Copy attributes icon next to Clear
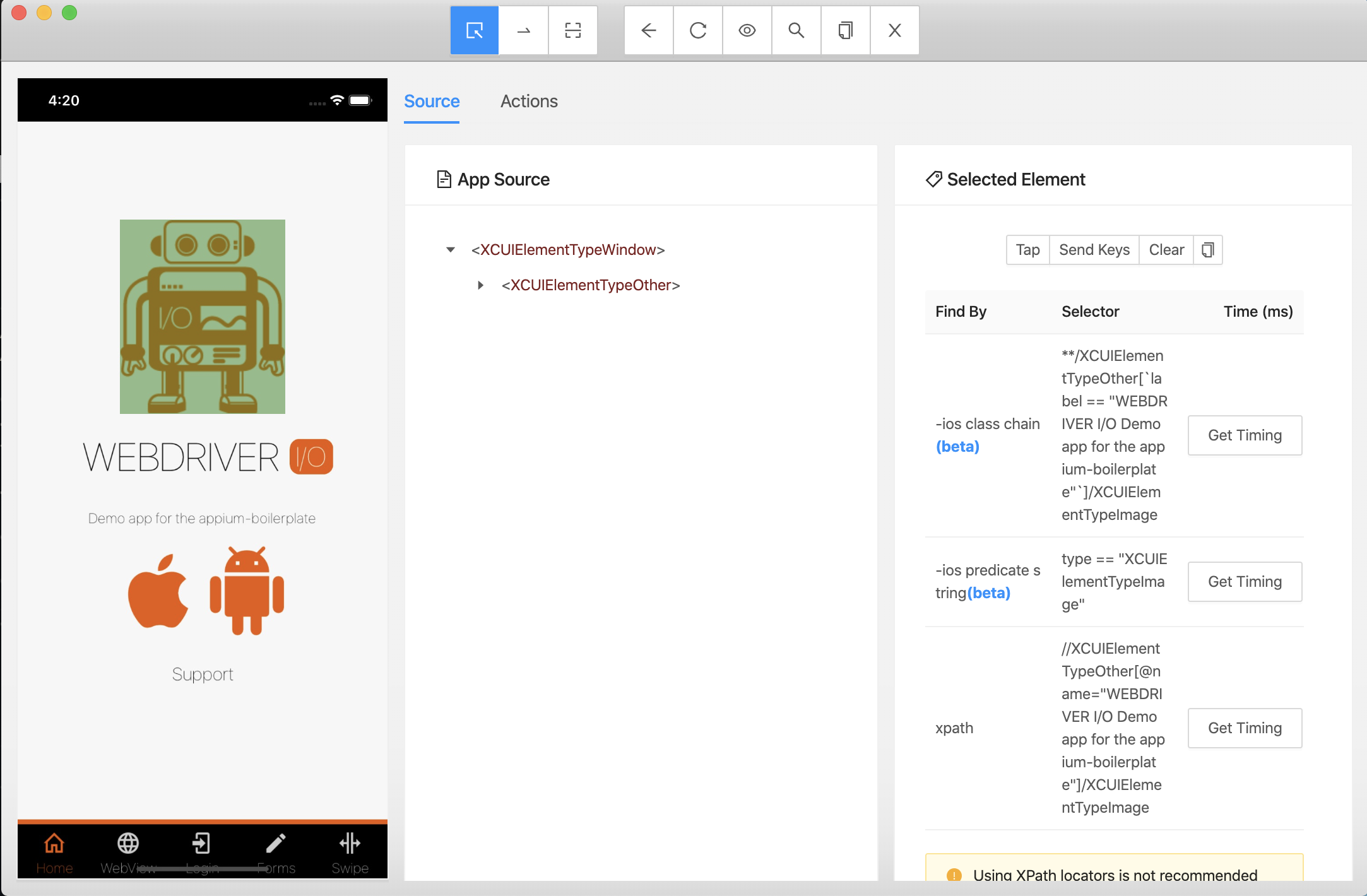The height and width of the screenshot is (896, 1367). tap(1207, 250)
